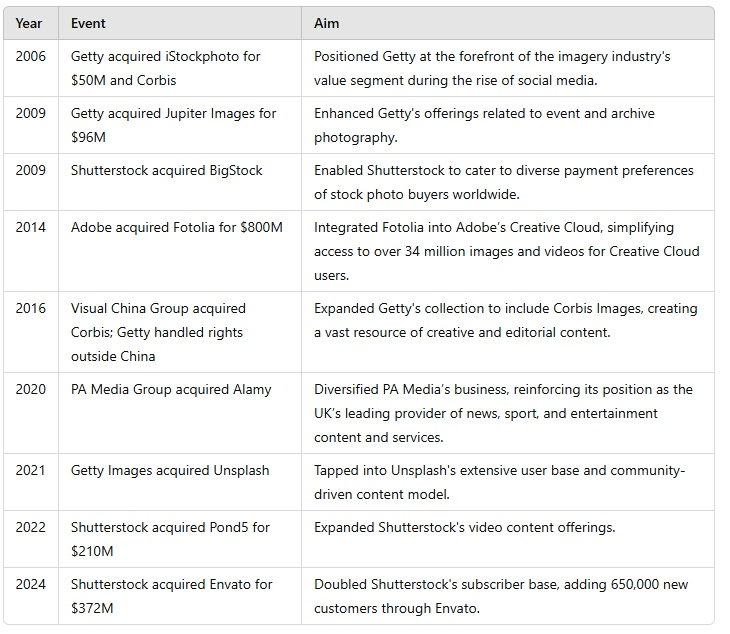
Task: Click the aim text about Shutterstock's video content
Action: click(x=464, y=527)
